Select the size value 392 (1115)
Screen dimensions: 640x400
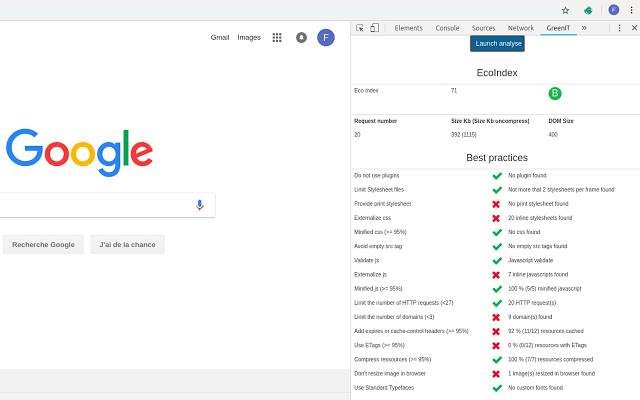click(464, 135)
